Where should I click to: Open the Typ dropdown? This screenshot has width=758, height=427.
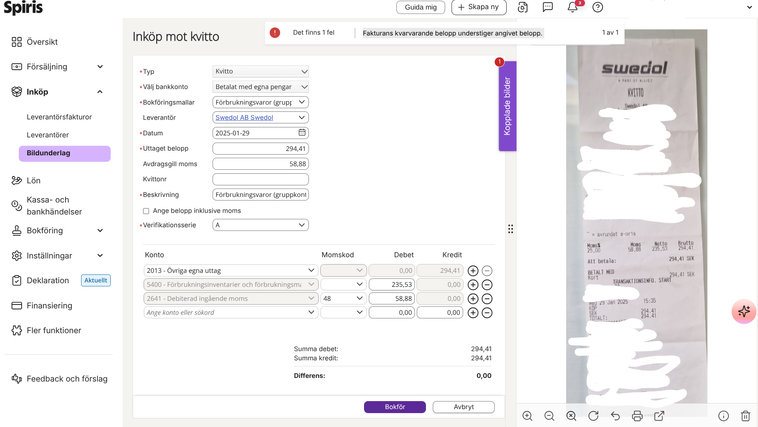pos(261,72)
